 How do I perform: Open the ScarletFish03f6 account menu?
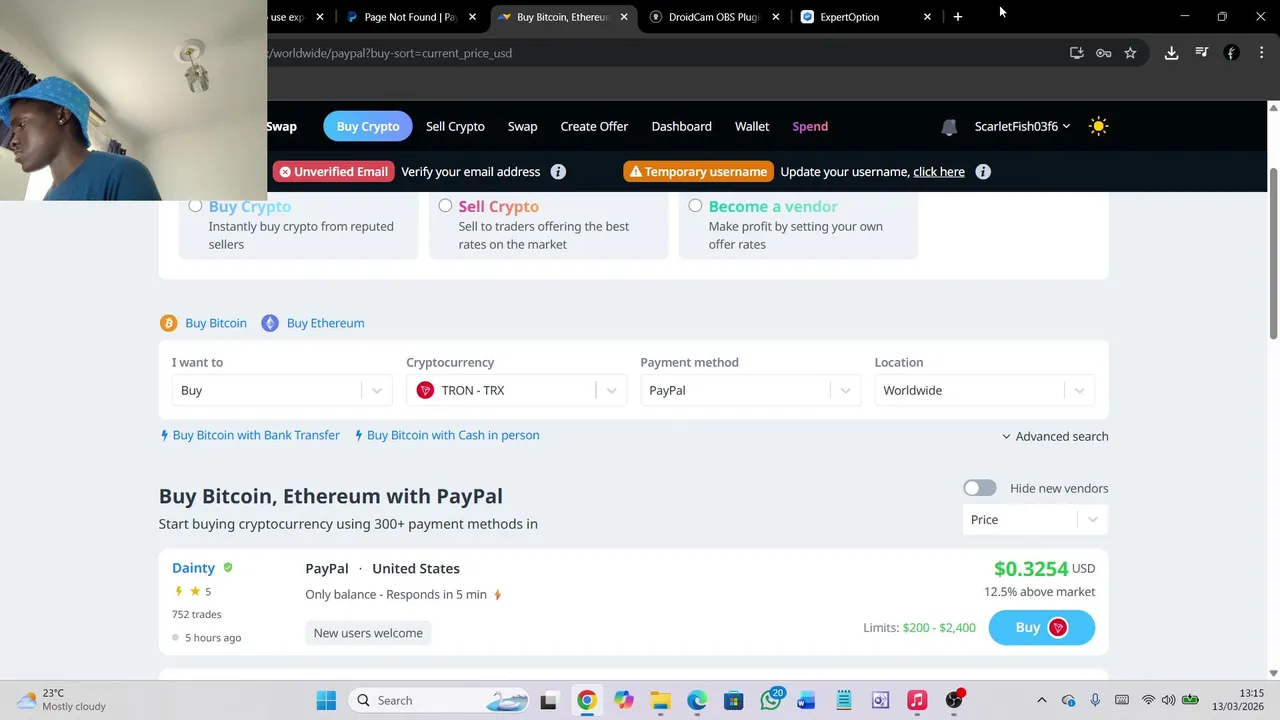tap(1022, 126)
